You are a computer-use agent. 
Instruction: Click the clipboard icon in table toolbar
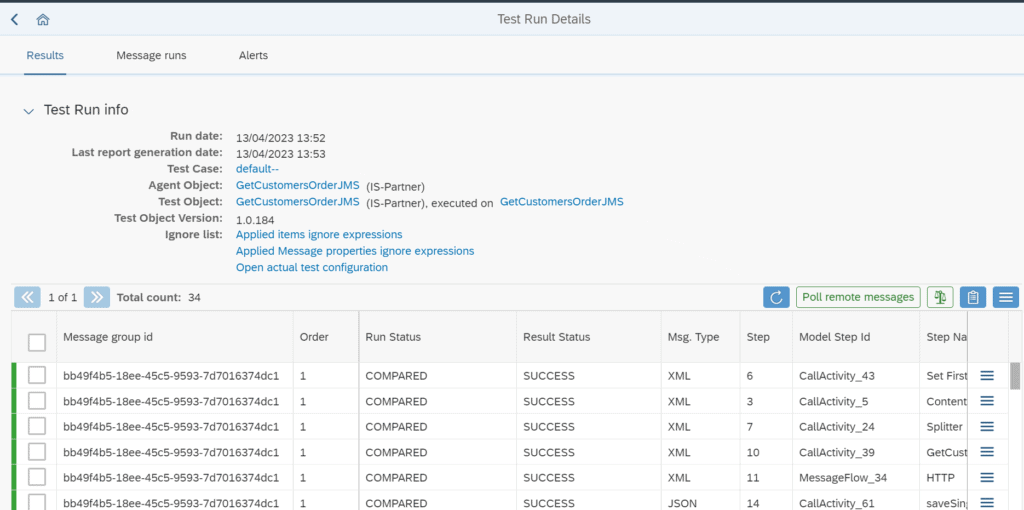click(x=972, y=297)
